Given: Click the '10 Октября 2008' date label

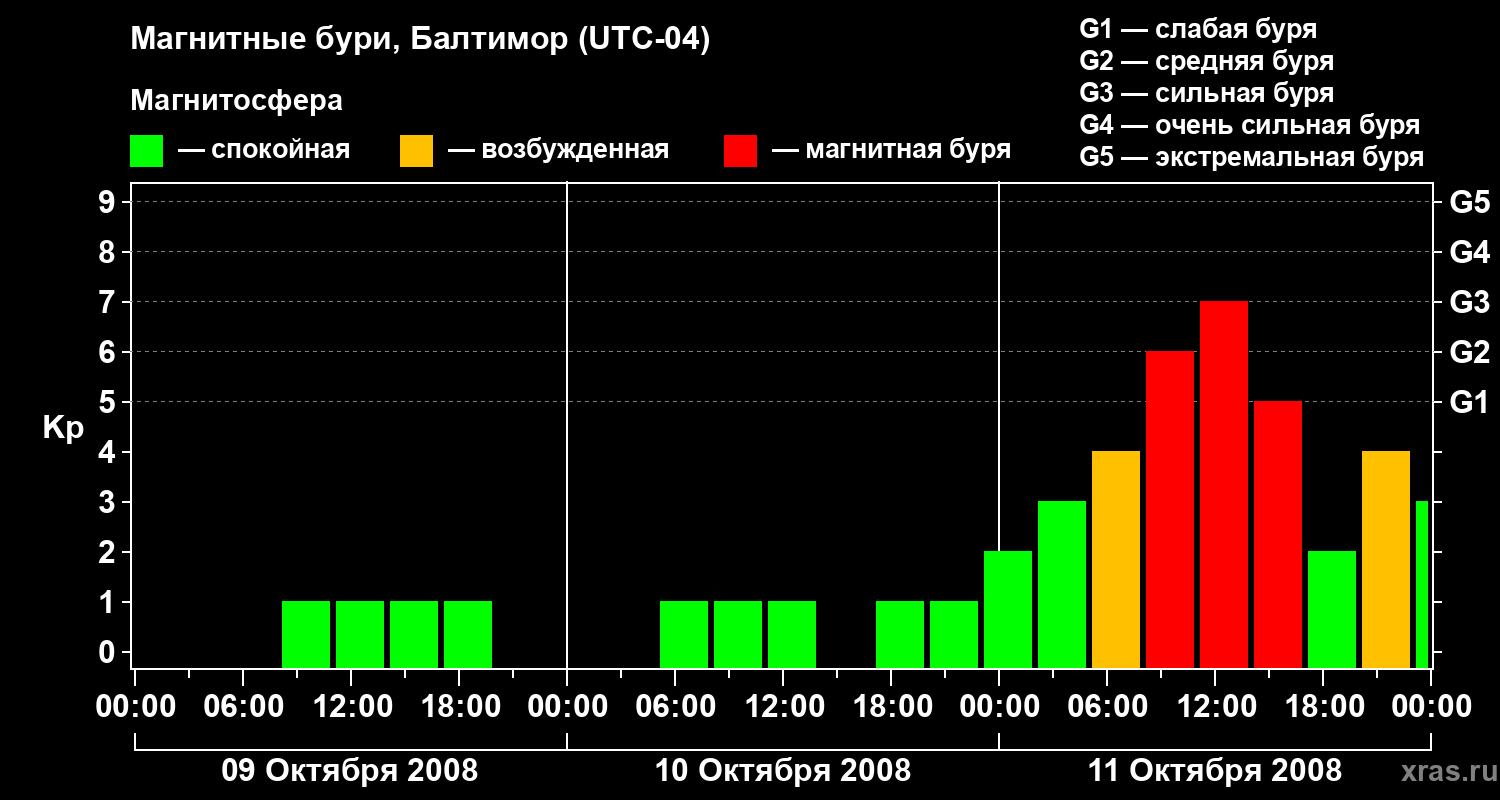Looking at the screenshot, I should 783,771.
